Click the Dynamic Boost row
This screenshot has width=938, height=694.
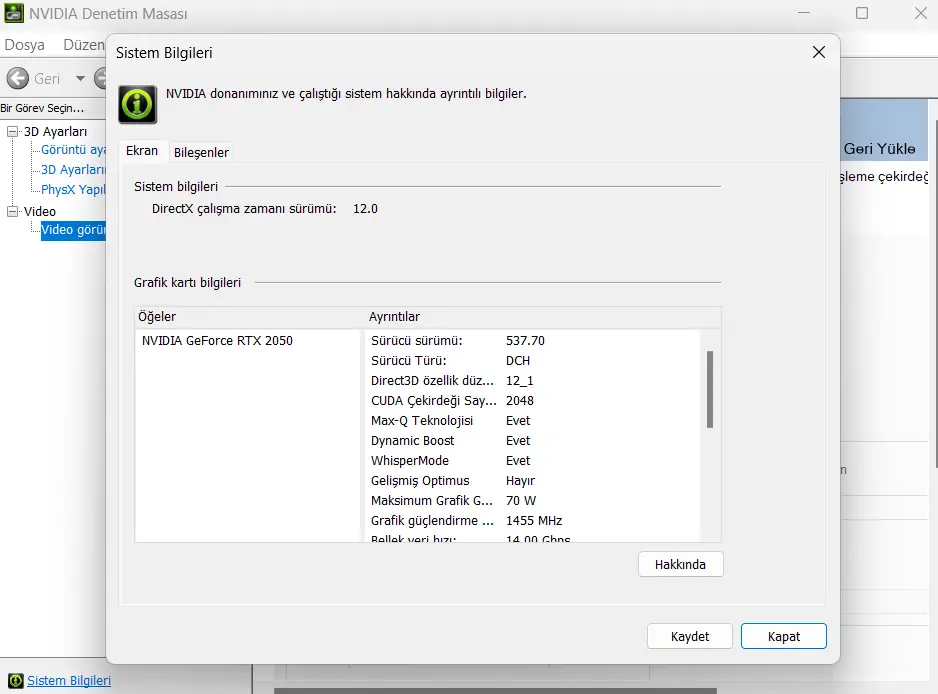(532, 441)
